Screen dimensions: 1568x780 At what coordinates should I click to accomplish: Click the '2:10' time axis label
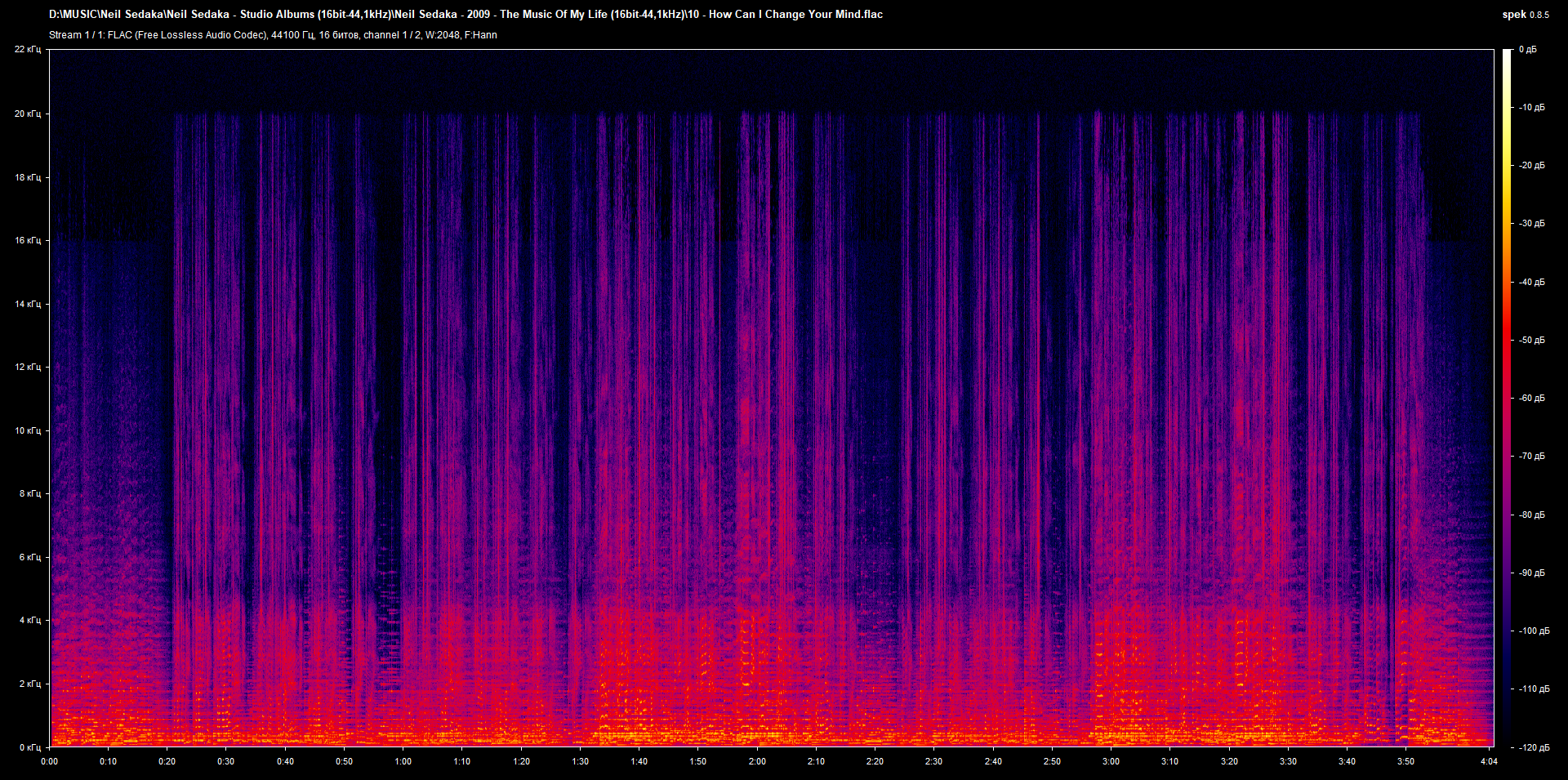[x=817, y=762]
